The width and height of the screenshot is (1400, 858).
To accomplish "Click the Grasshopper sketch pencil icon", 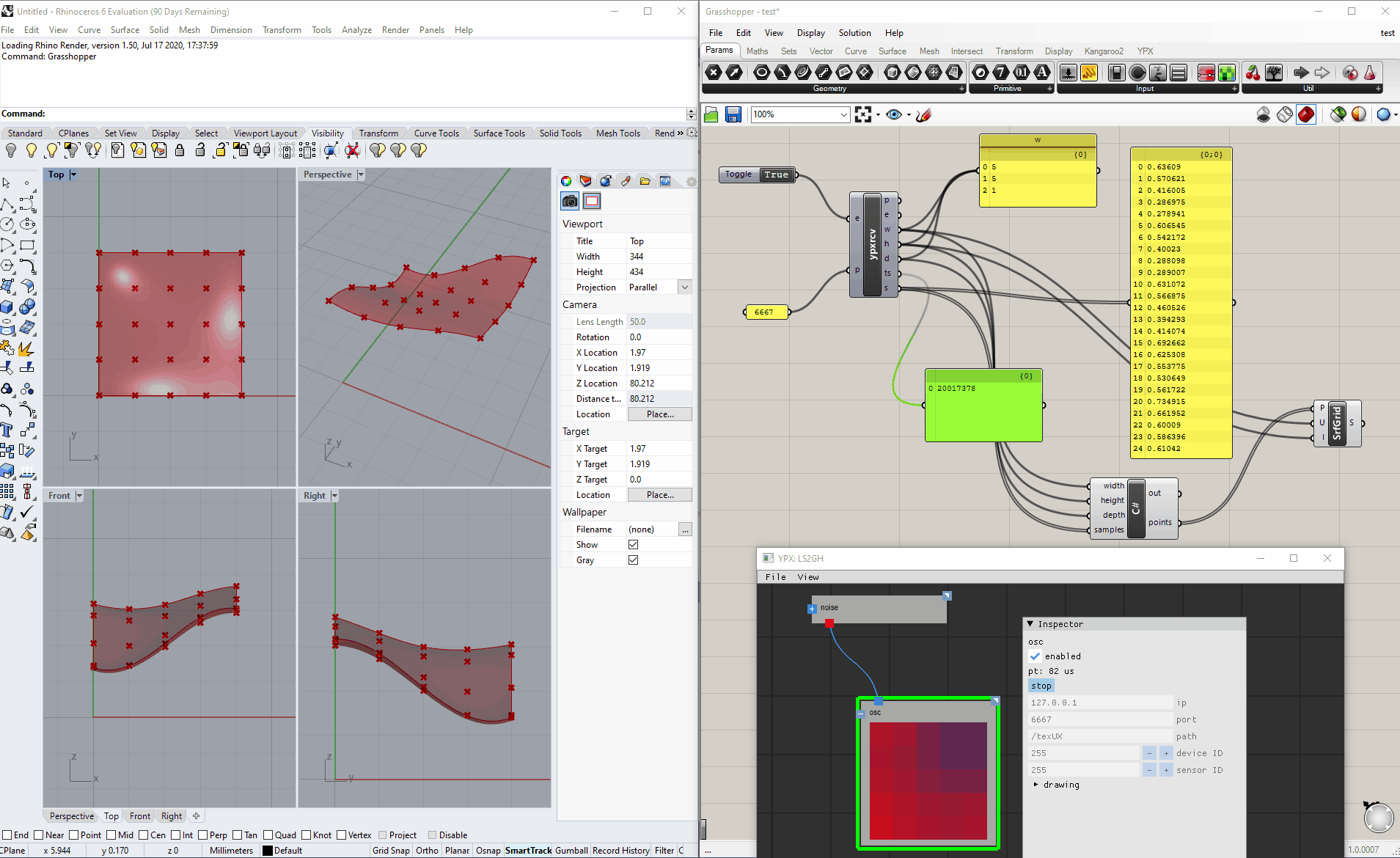I will [924, 114].
